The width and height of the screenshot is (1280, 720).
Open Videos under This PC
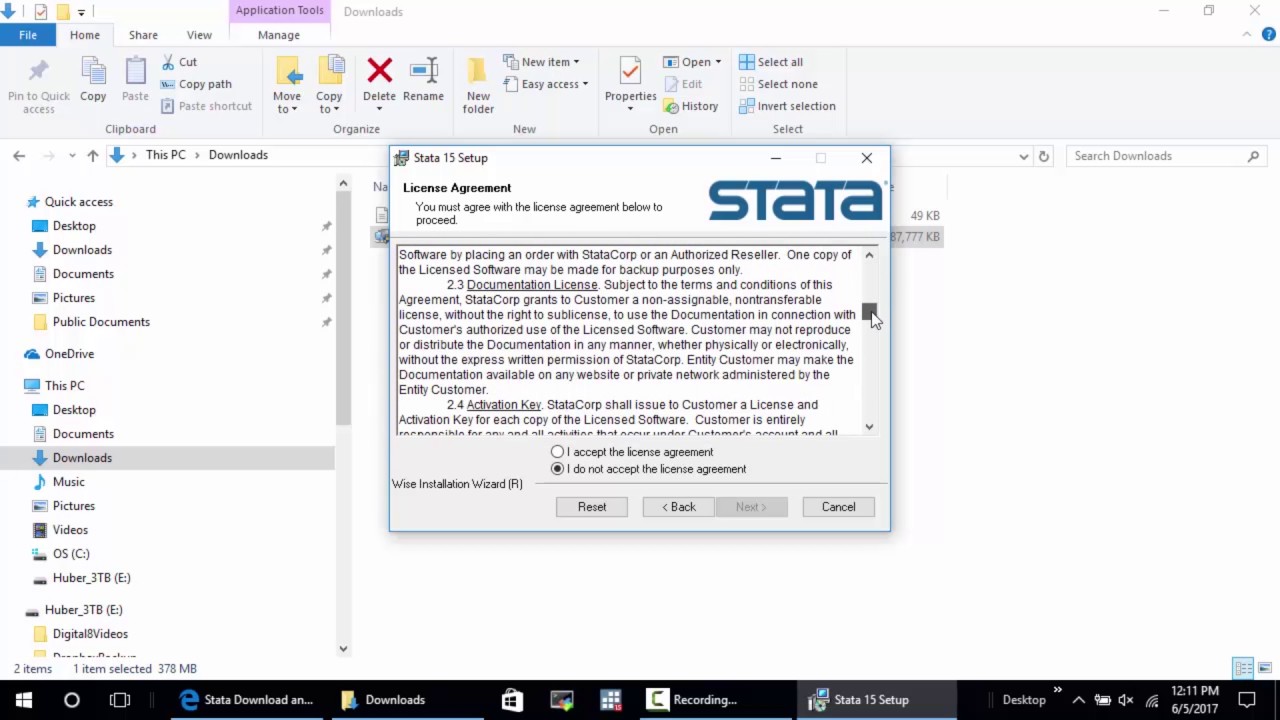[70, 530]
